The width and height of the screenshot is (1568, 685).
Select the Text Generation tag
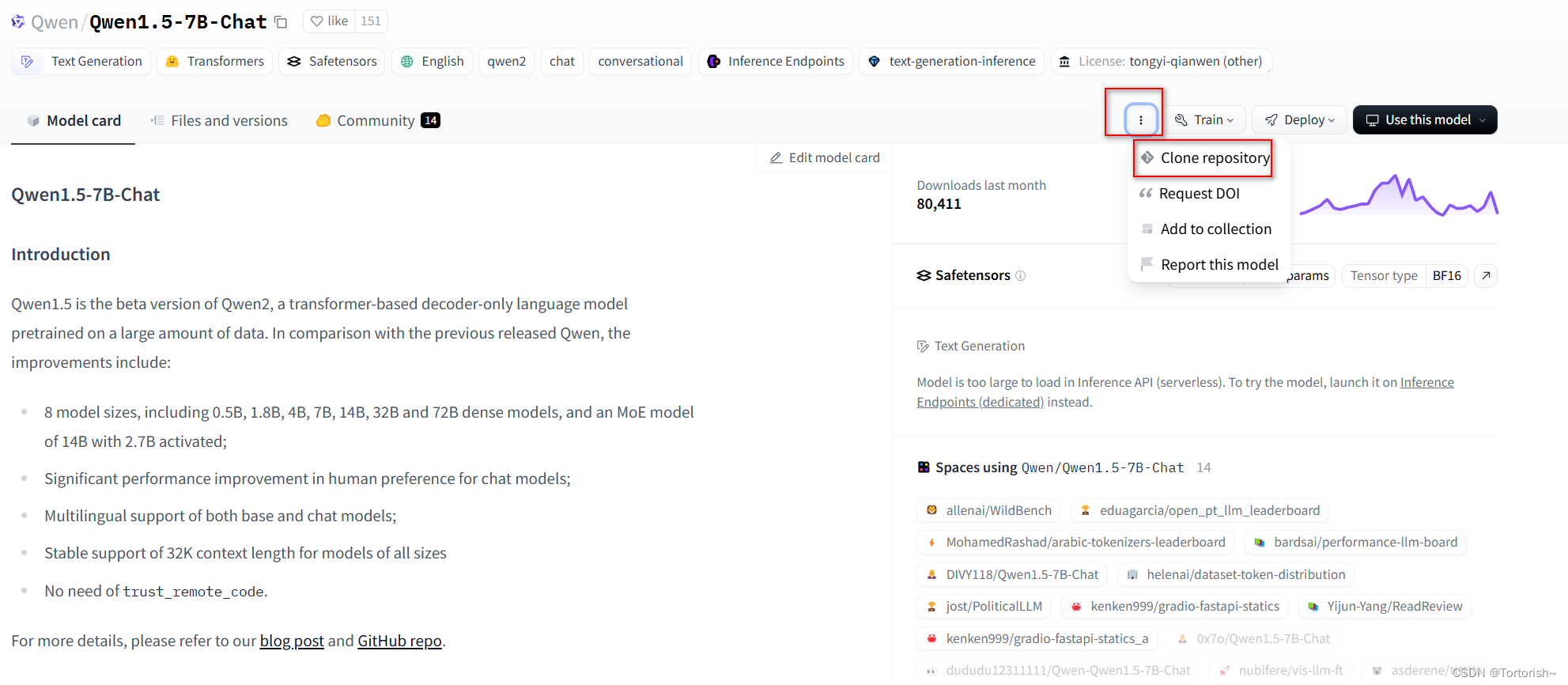pyautogui.click(x=81, y=61)
